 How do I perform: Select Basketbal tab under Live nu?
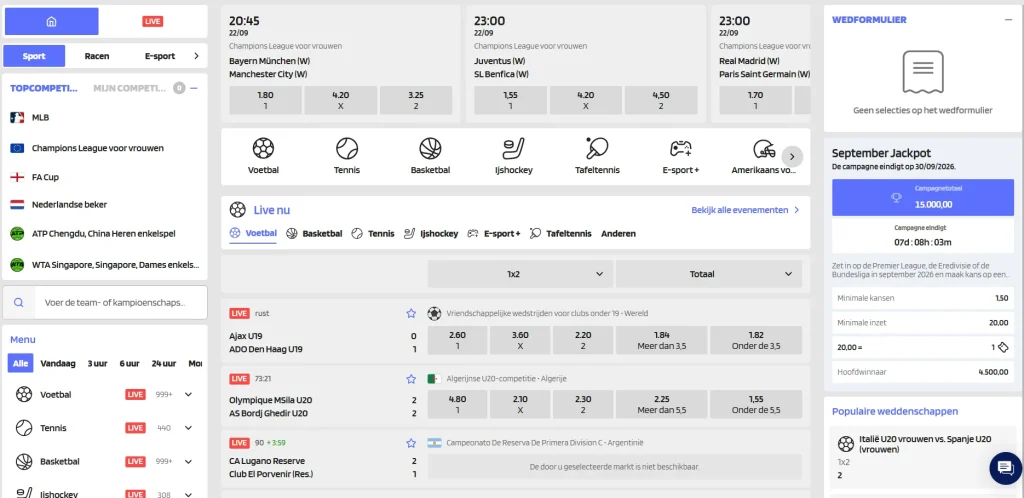(314, 234)
